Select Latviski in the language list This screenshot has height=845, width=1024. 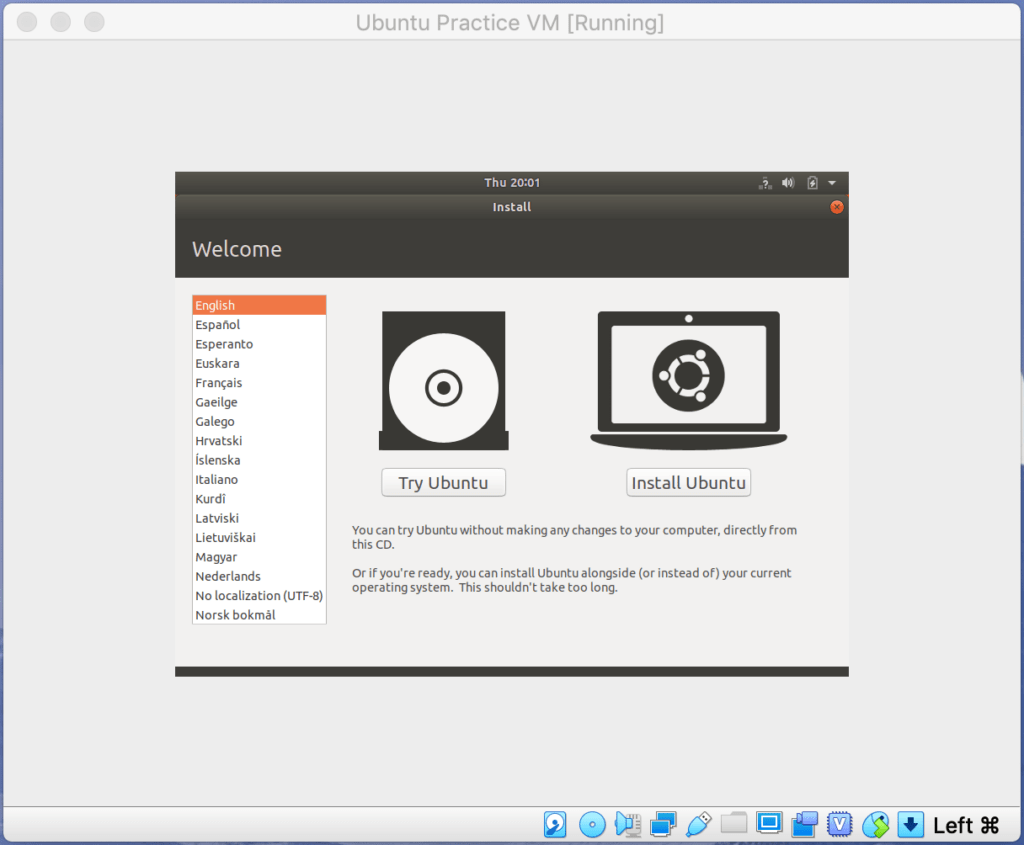[259, 518]
